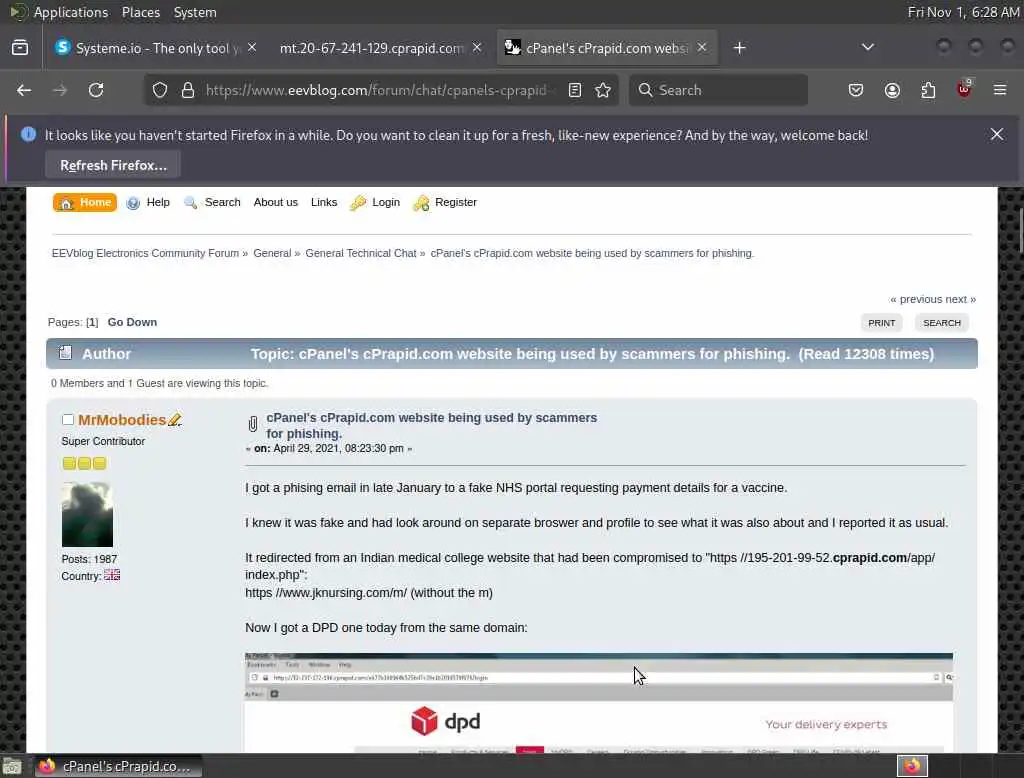
Task: Click the browser Search box
Action: click(718, 90)
